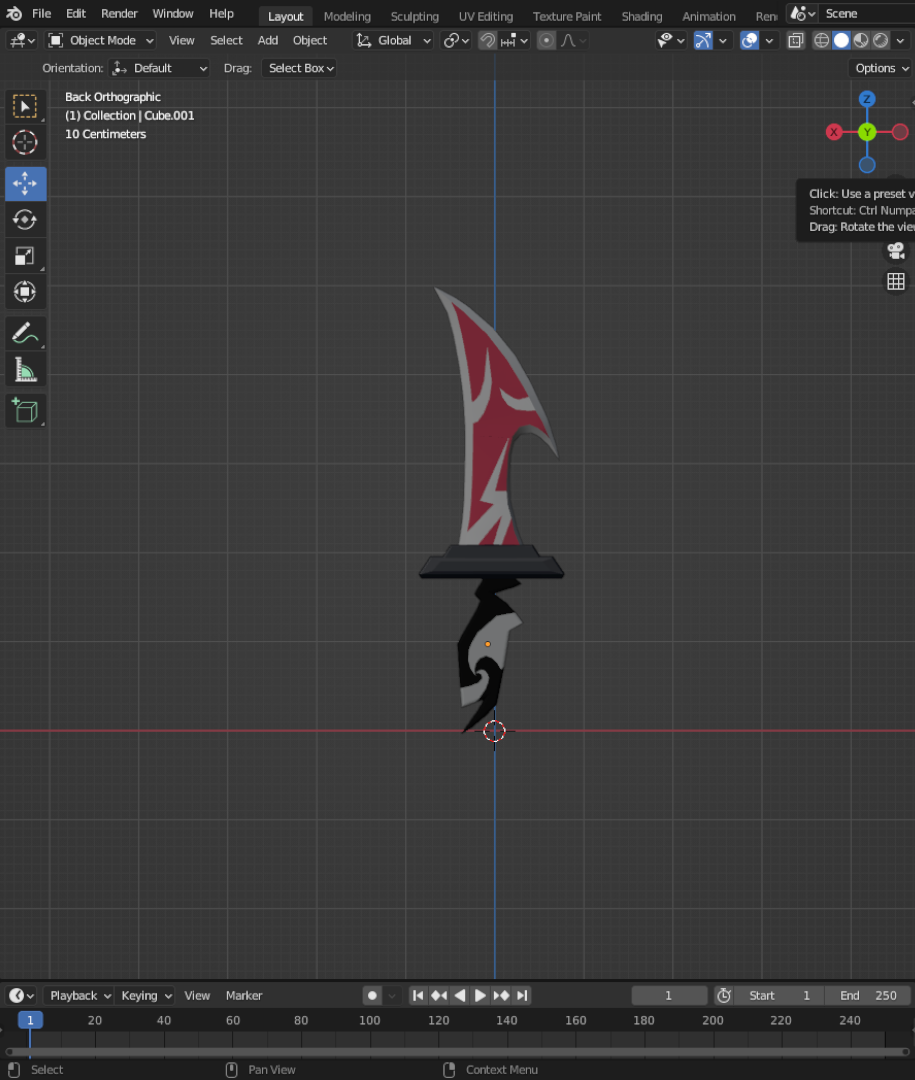Select the Scale tool
The width and height of the screenshot is (915, 1080).
point(25,256)
